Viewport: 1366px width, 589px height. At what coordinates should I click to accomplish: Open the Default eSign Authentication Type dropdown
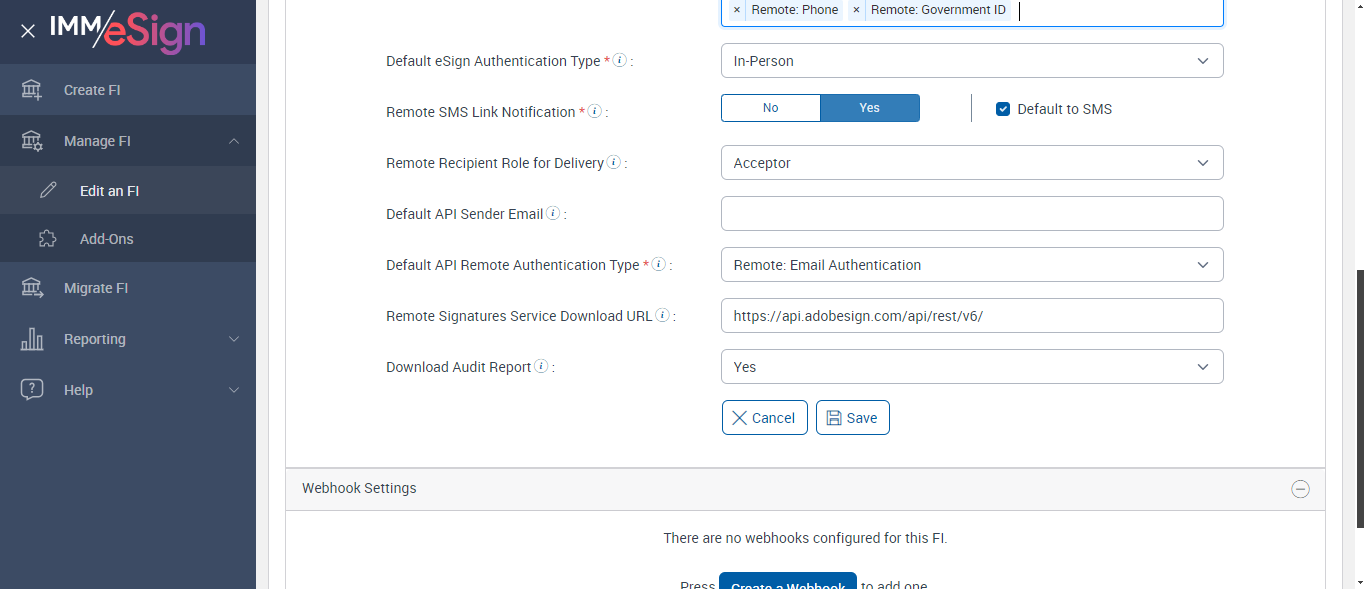click(971, 61)
